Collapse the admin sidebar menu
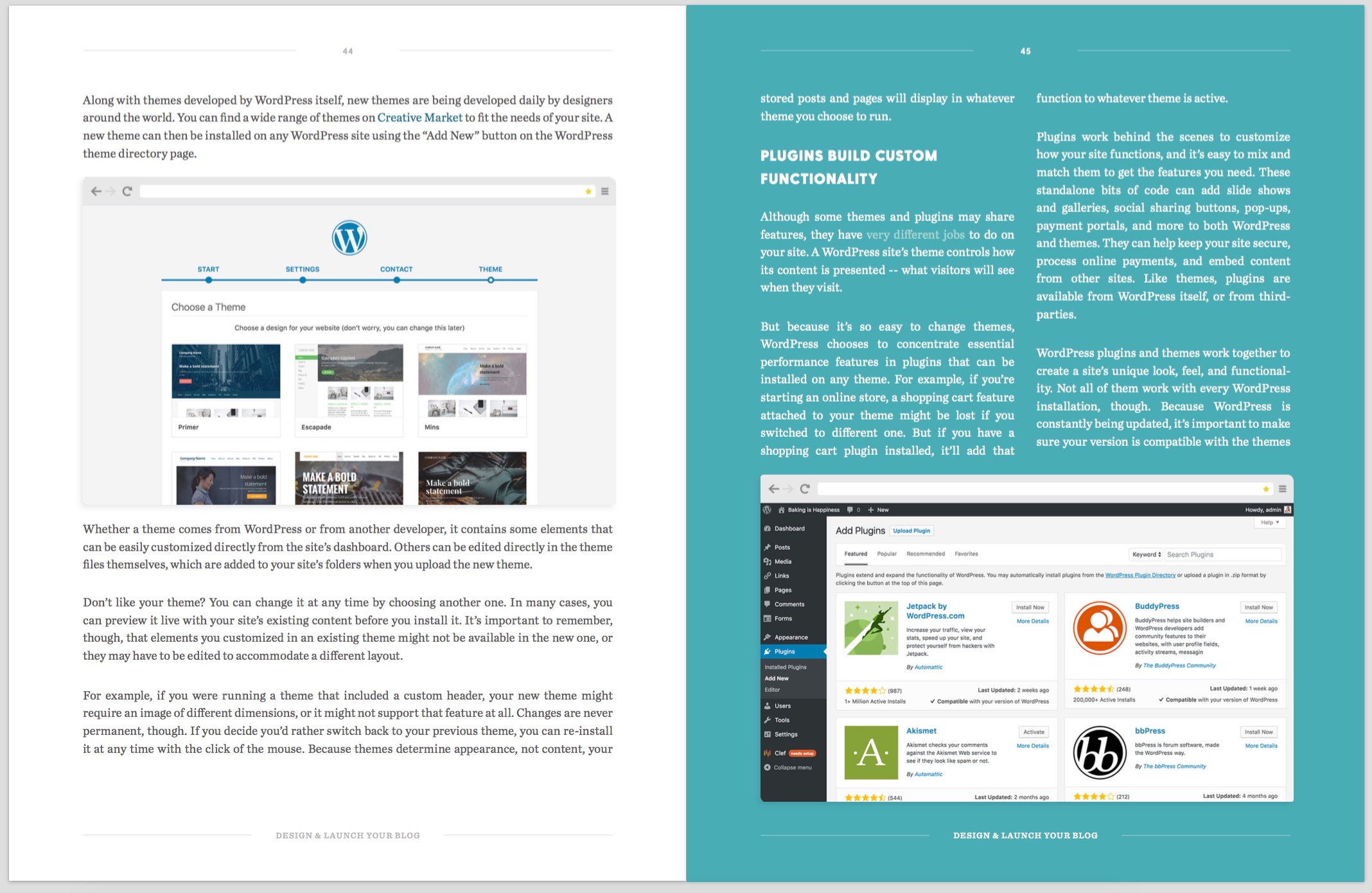1372x893 pixels. click(x=787, y=768)
